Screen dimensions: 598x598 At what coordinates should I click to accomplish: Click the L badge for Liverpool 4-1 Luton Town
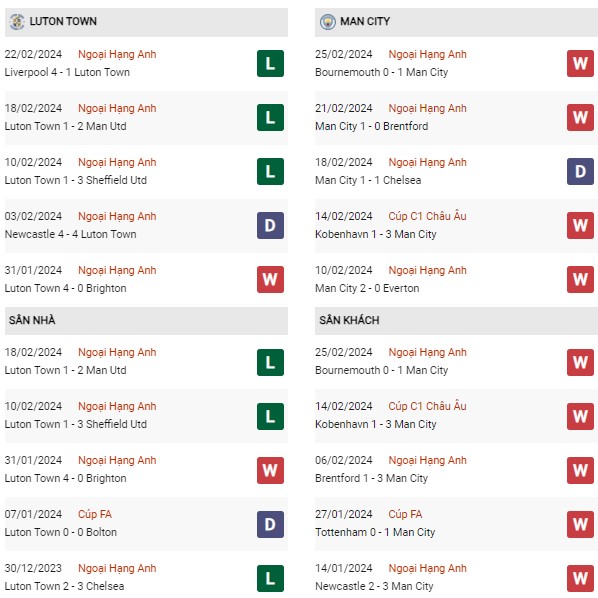click(x=270, y=63)
